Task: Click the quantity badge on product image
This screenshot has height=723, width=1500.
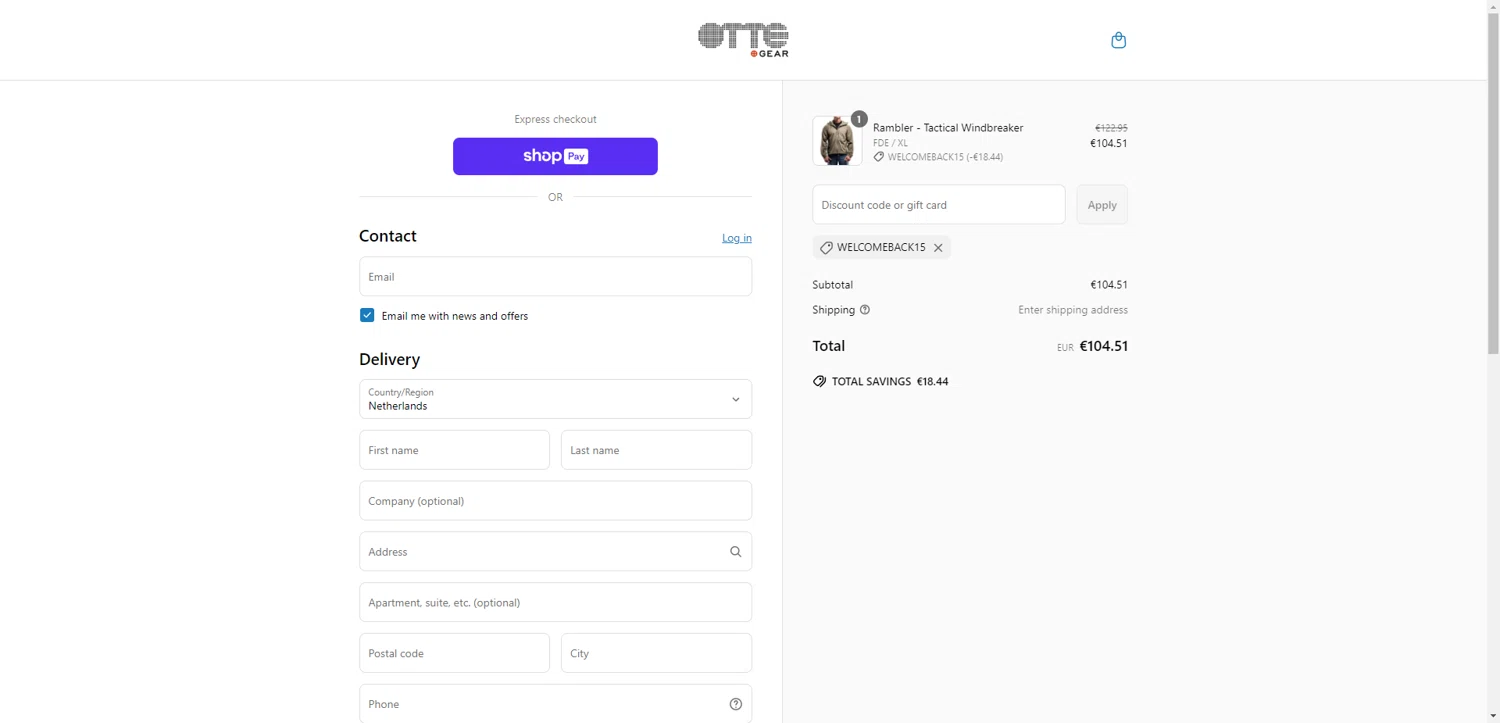Action: pos(858,119)
